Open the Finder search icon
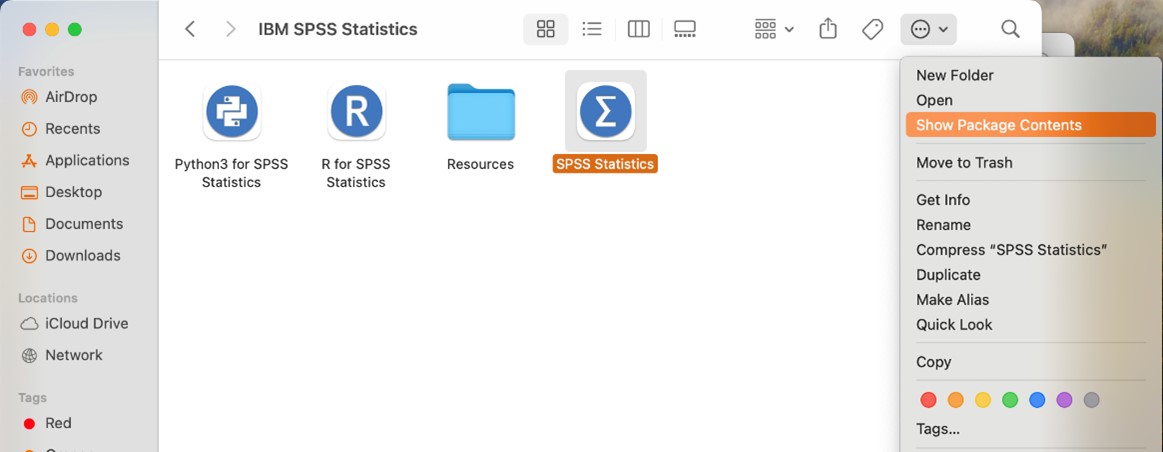Screen dimensions: 1163x452 pyautogui.click(x=1010, y=29)
